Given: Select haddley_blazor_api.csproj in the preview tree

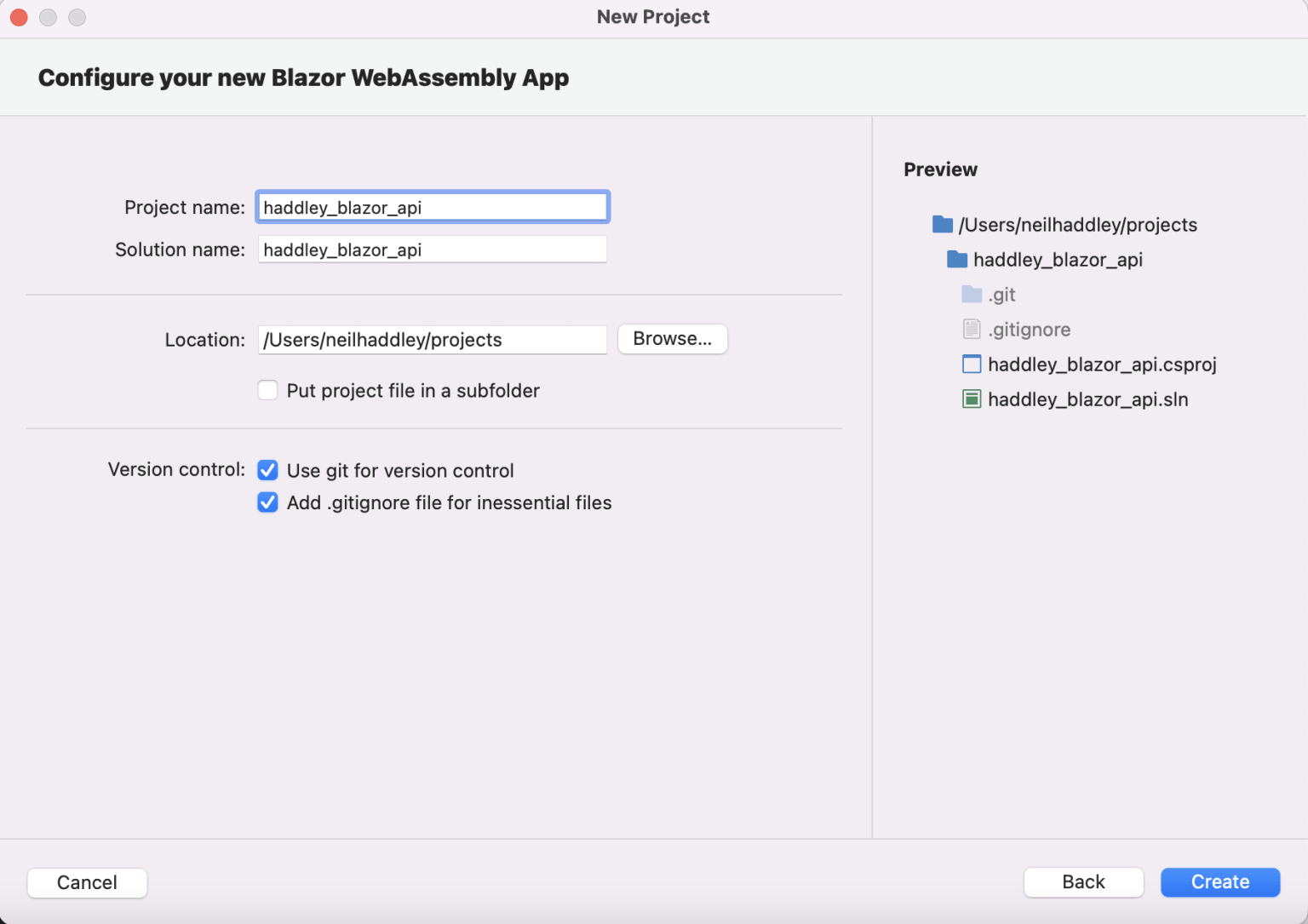Looking at the screenshot, I should (x=1102, y=364).
